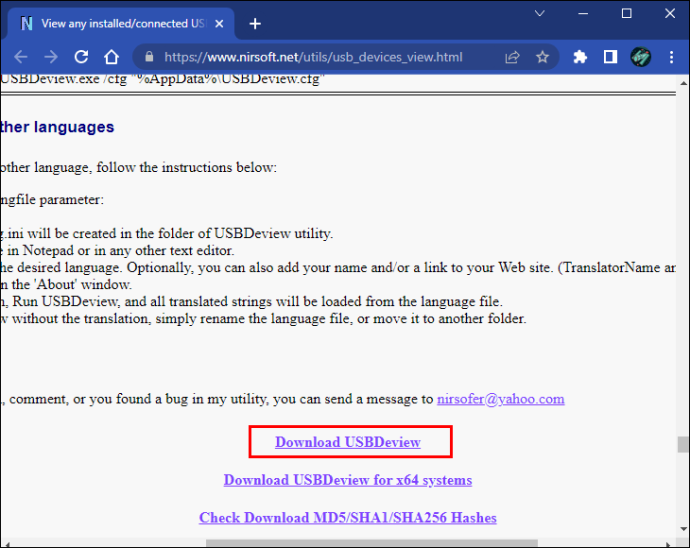Open the Chrome three-dot menu
The width and height of the screenshot is (690, 548).
click(x=671, y=57)
